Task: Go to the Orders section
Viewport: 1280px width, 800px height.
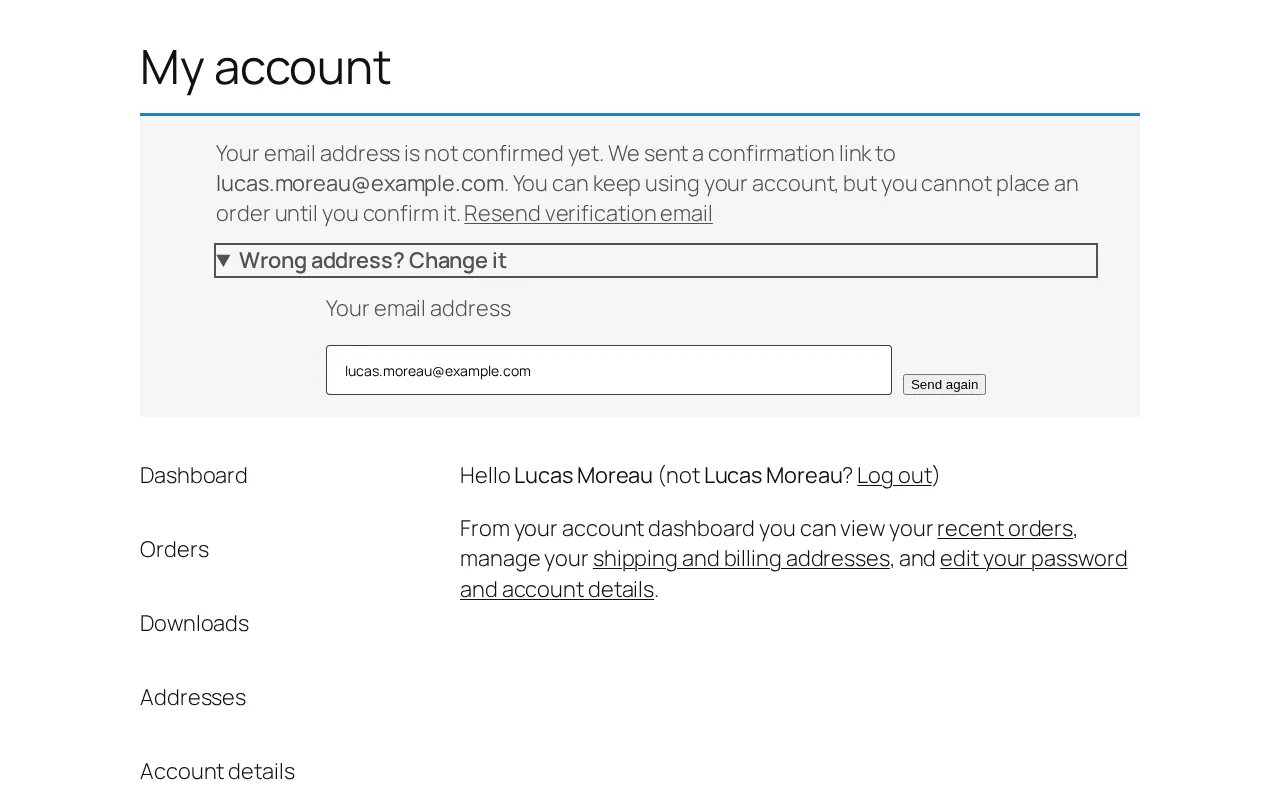Action: click(174, 549)
